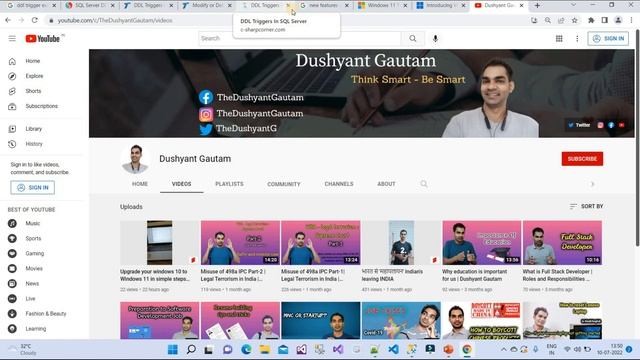The height and width of the screenshot is (360, 640).
Task: Click the search magnifier button
Action: tap(413, 38)
